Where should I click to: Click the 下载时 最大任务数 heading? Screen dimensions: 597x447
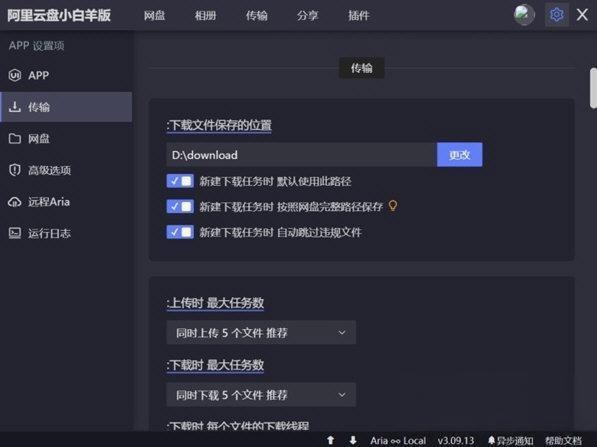click(x=215, y=365)
